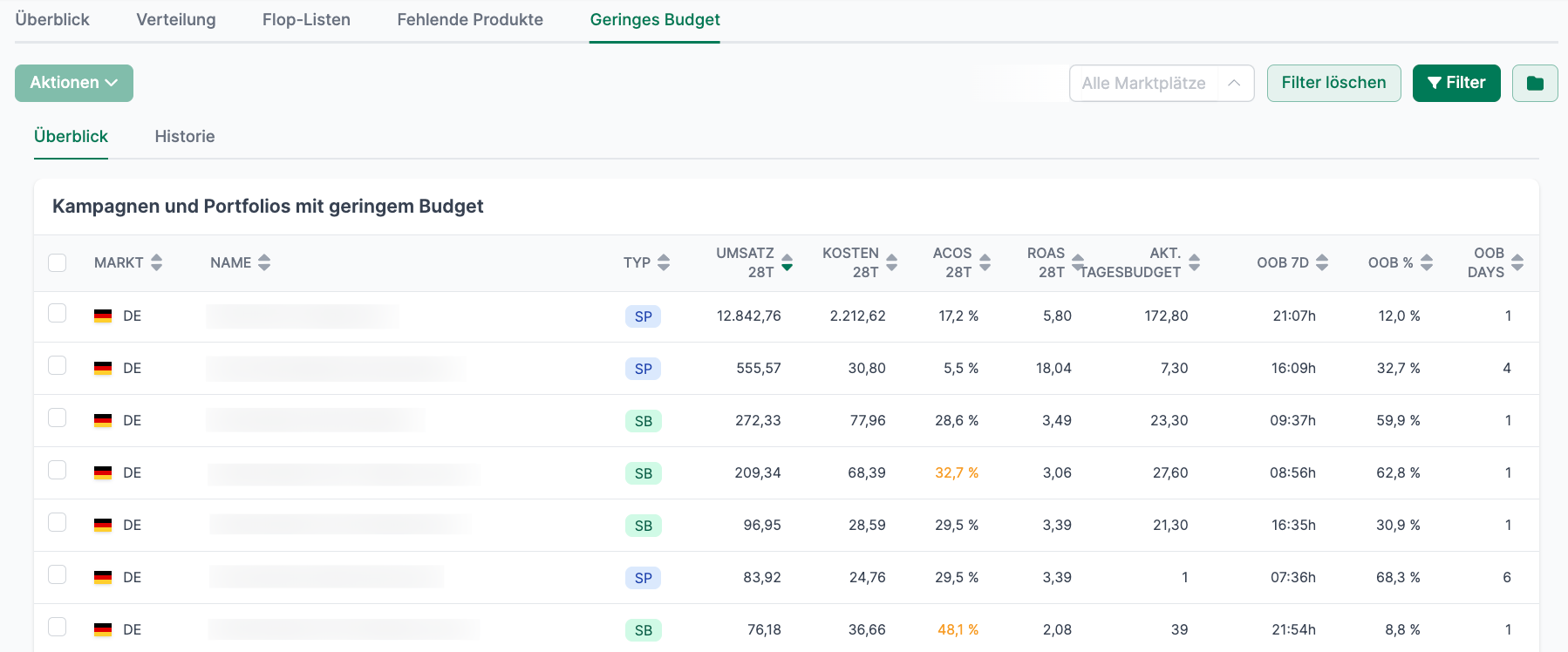Check the row with Umsatz 96,95
Screen dimensions: 1568x652
point(58,522)
